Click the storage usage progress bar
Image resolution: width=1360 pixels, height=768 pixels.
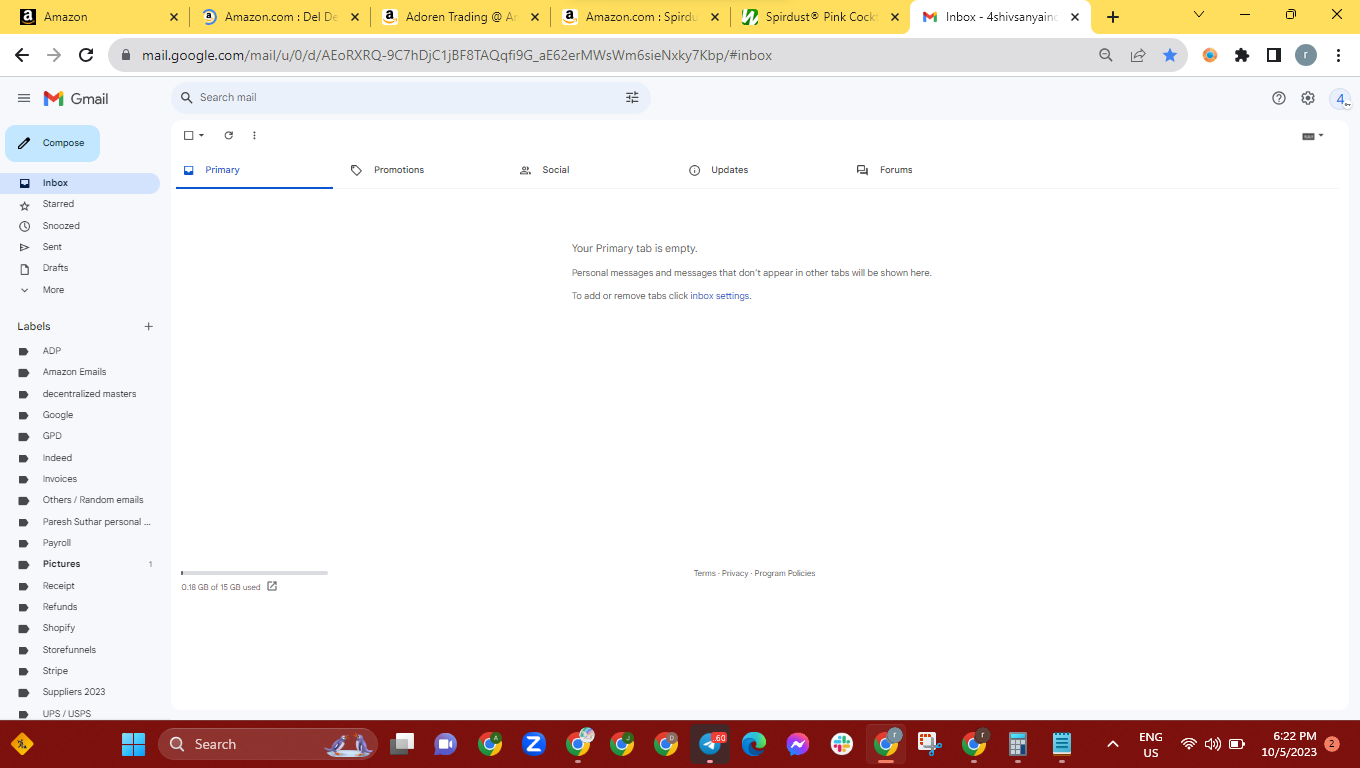pos(254,573)
